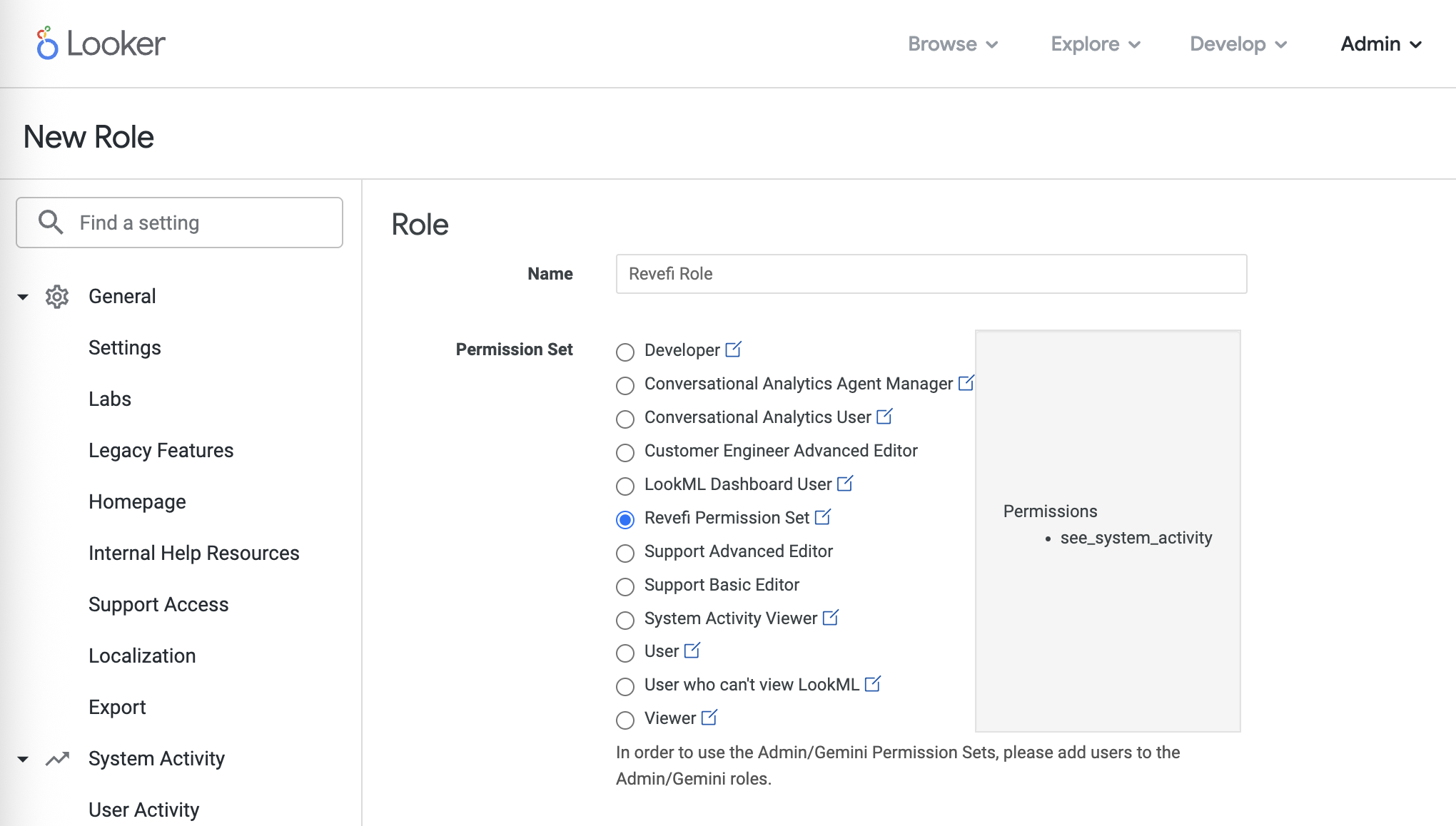Collapse the General section arrow
Image resolution: width=1456 pixels, height=826 pixels.
(23, 297)
